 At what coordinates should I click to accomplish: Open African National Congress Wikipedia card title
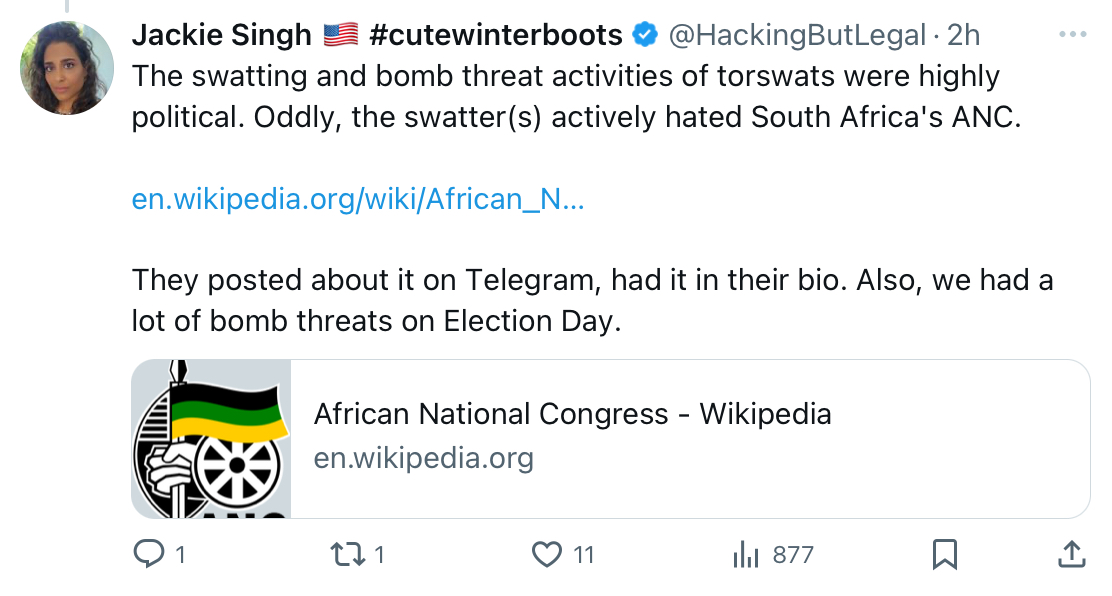572,414
